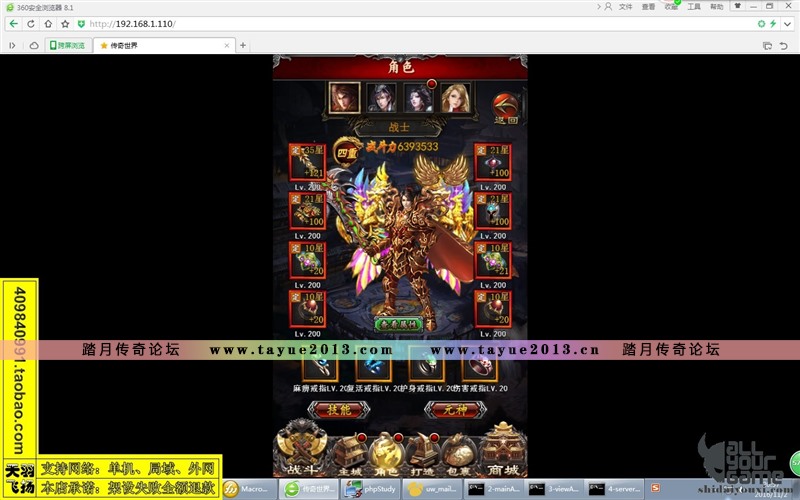
Task: Click the green 查看属性 view attributes button
Action: click(x=397, y=324)
